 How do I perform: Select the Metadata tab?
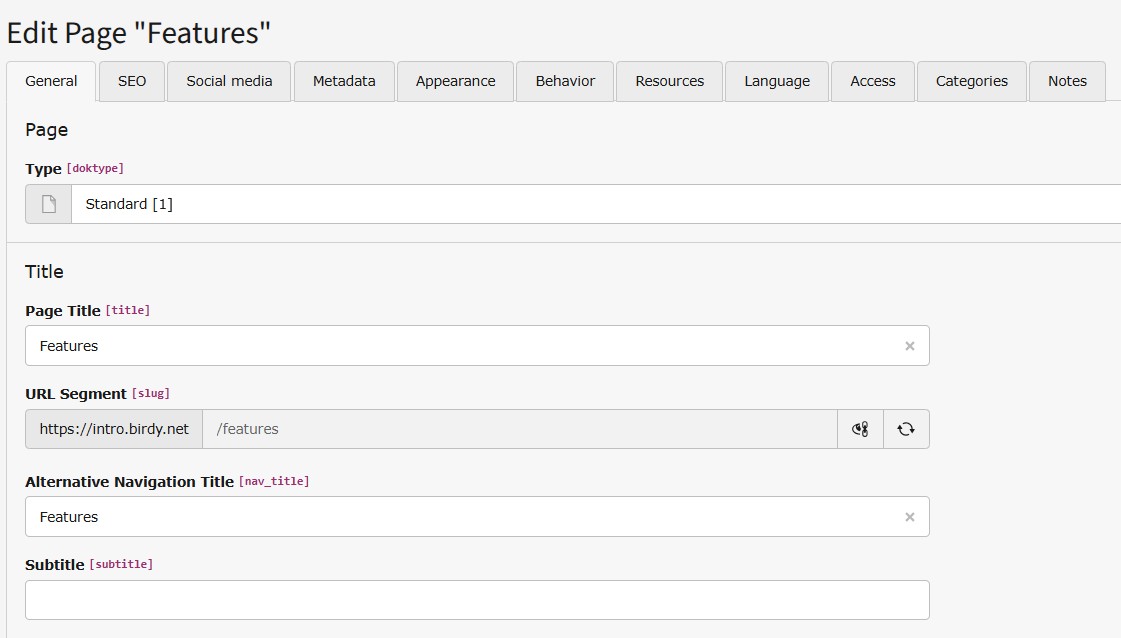click(x=344, y=81)
